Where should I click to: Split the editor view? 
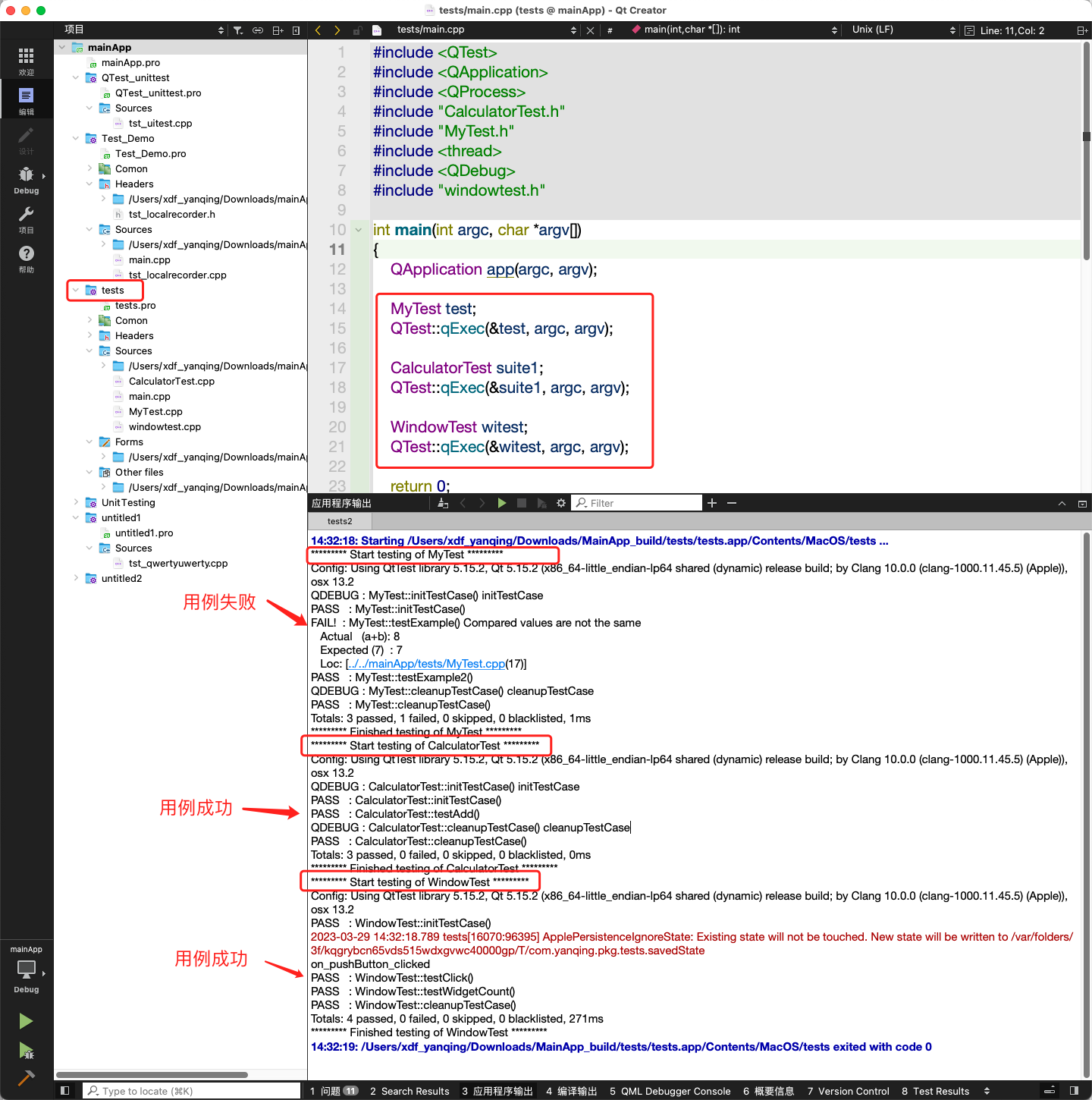pyautogui.click(x=1082, y=30)
